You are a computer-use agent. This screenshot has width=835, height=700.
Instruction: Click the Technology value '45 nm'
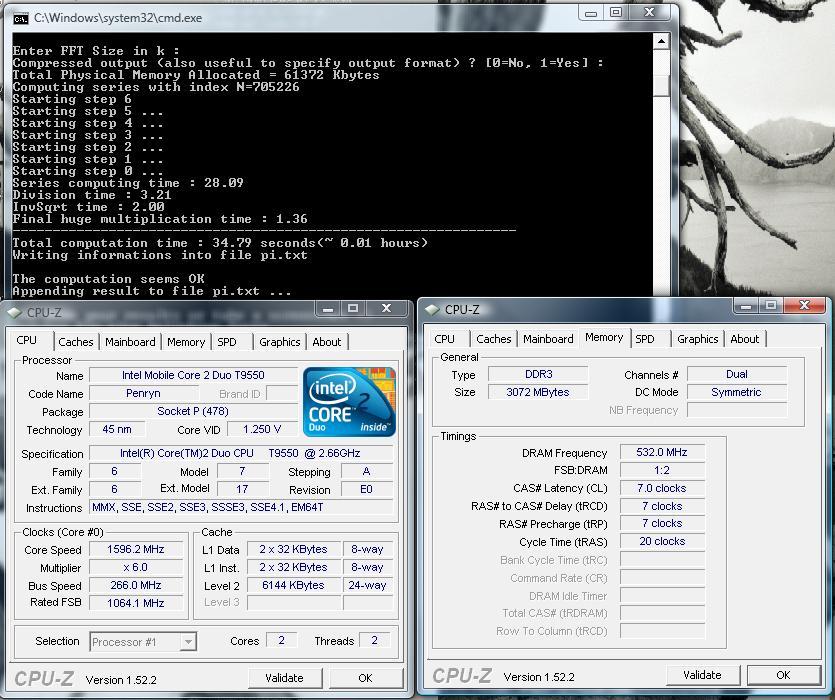117,429
